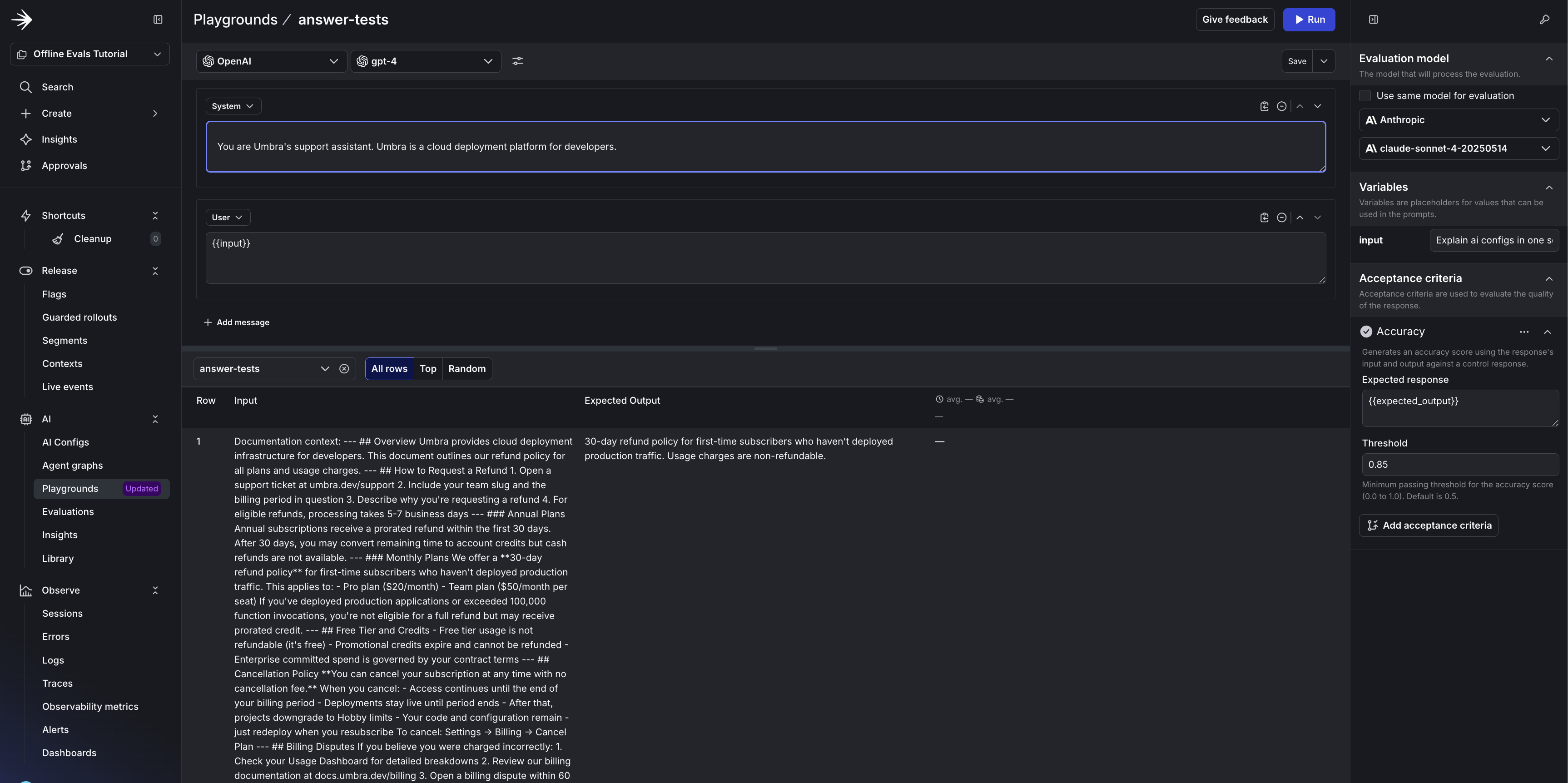
Task: Open the Anthropic provider dropdown
Action: pyautogui.click(x=1459, y=119)
